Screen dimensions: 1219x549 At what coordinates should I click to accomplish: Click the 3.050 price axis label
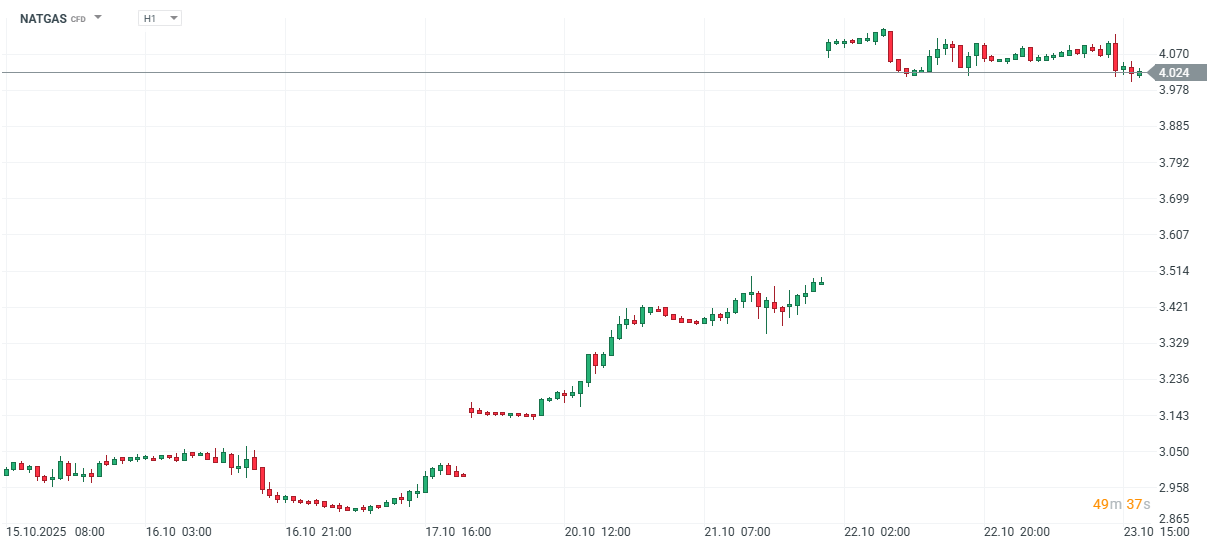coord(1173,452)
